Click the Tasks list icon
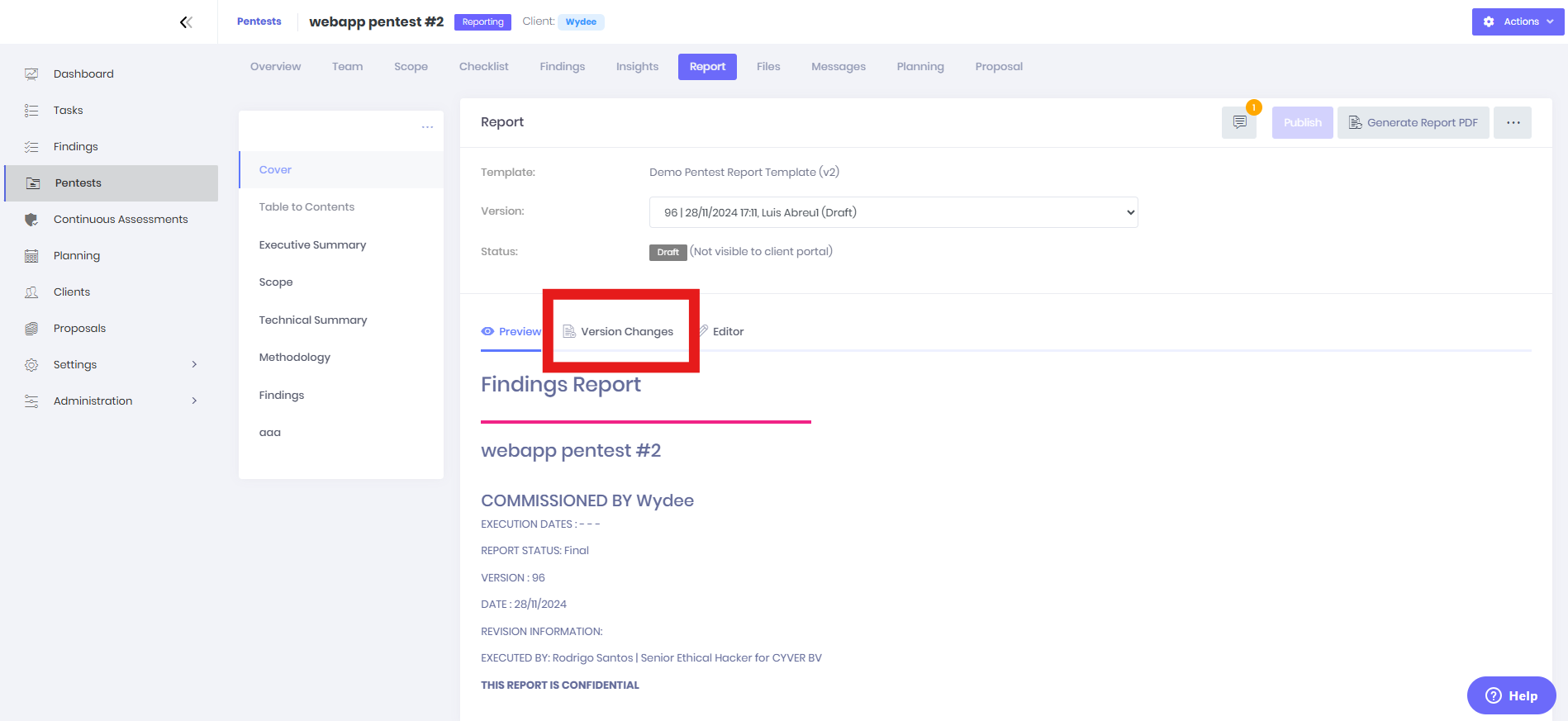Image resolution: width=1568 pixels, height=721 pixels. [31, 110]
